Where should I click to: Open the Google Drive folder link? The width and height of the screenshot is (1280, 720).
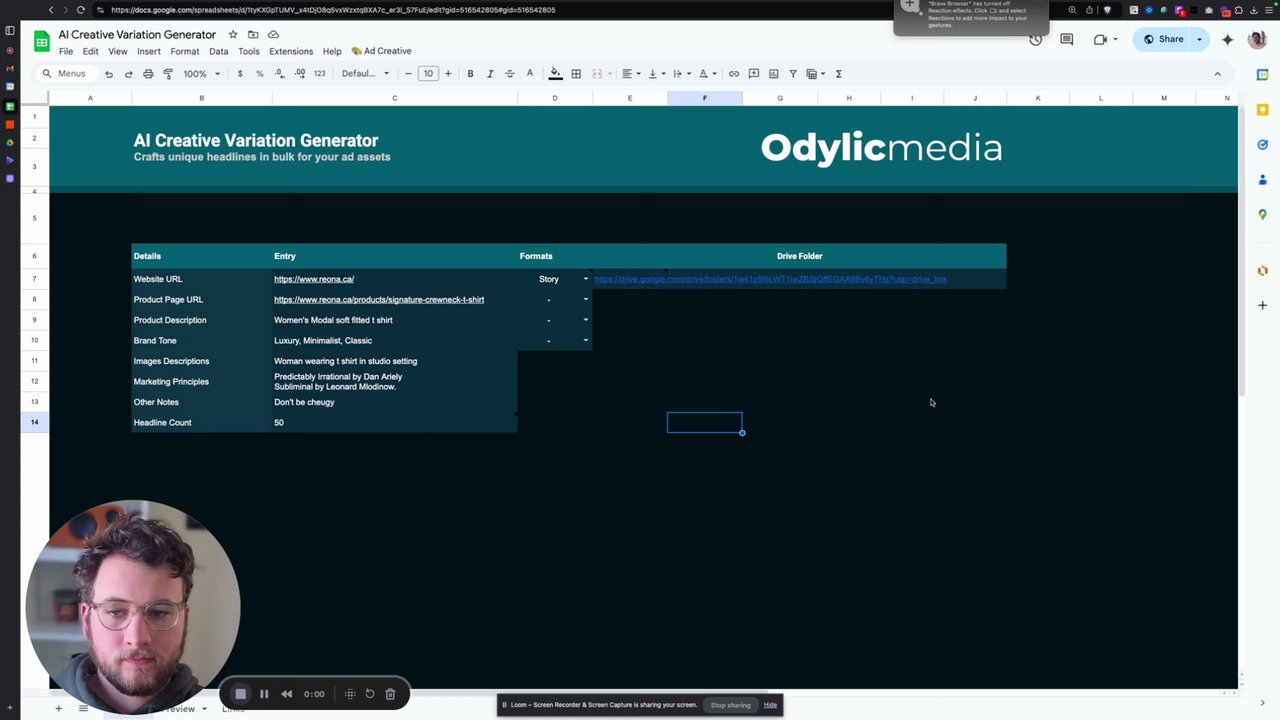click(x=771, y=279)
